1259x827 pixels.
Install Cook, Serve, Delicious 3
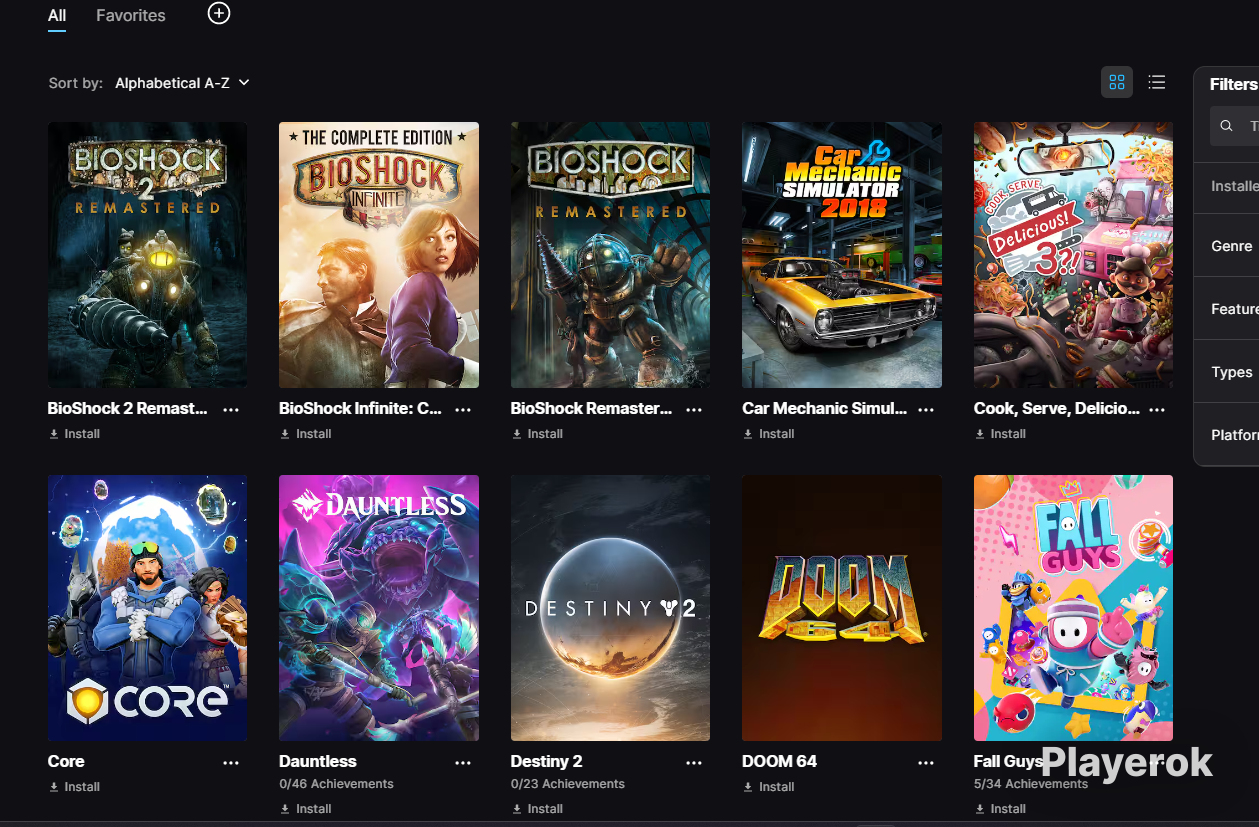point(1000,434)
